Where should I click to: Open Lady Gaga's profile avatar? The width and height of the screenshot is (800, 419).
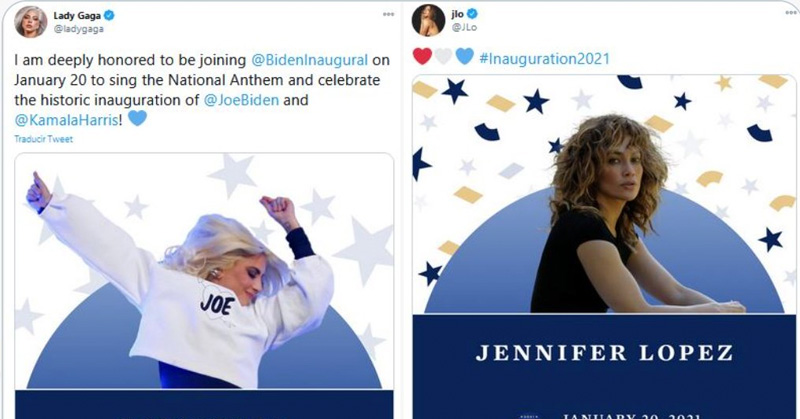tap(31, 22)
